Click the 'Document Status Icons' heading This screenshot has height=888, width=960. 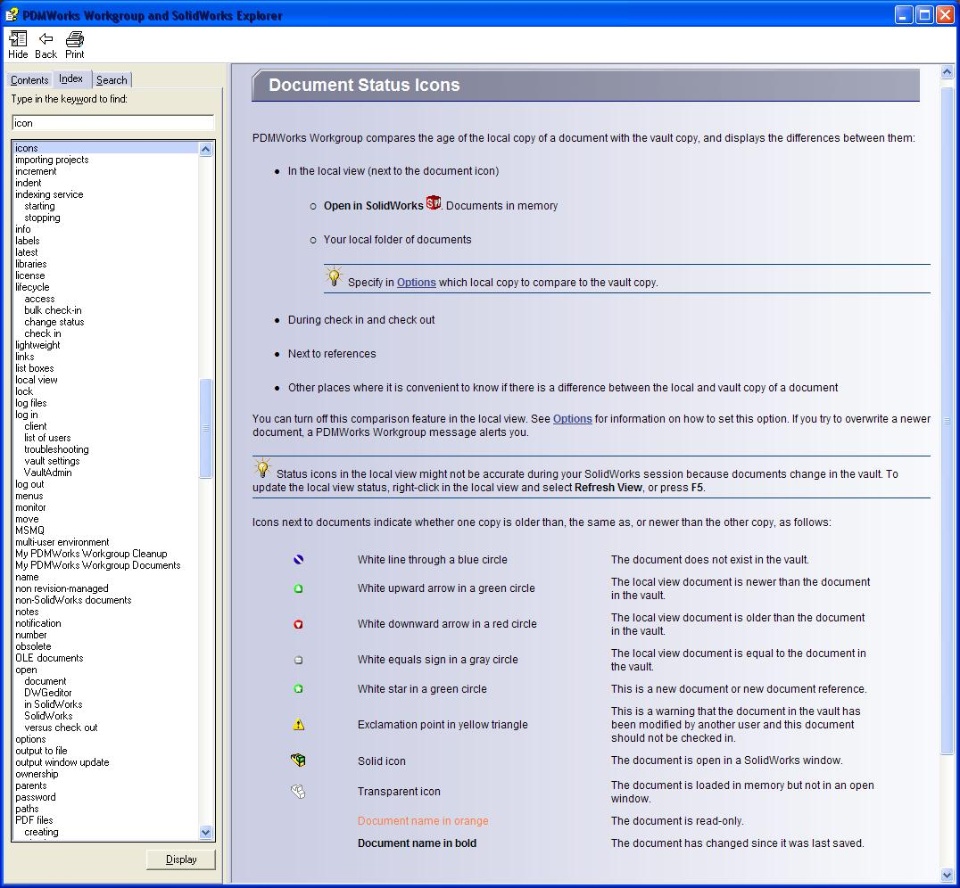364,85
